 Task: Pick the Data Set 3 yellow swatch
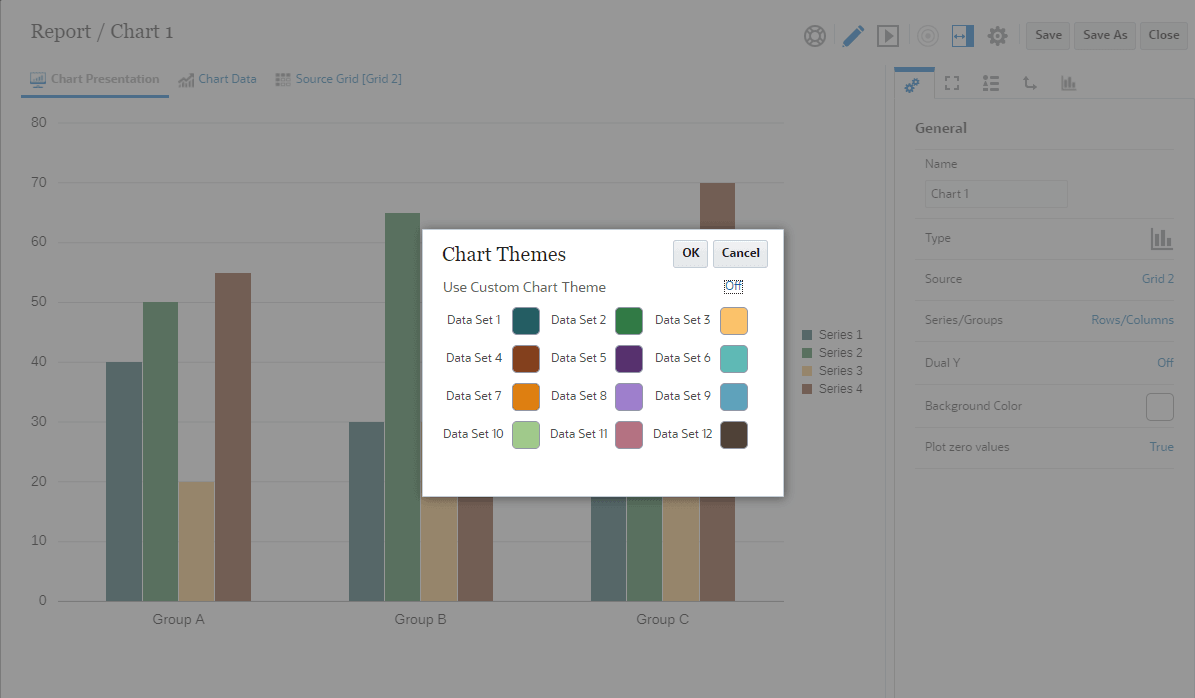(x=734, y=321)
